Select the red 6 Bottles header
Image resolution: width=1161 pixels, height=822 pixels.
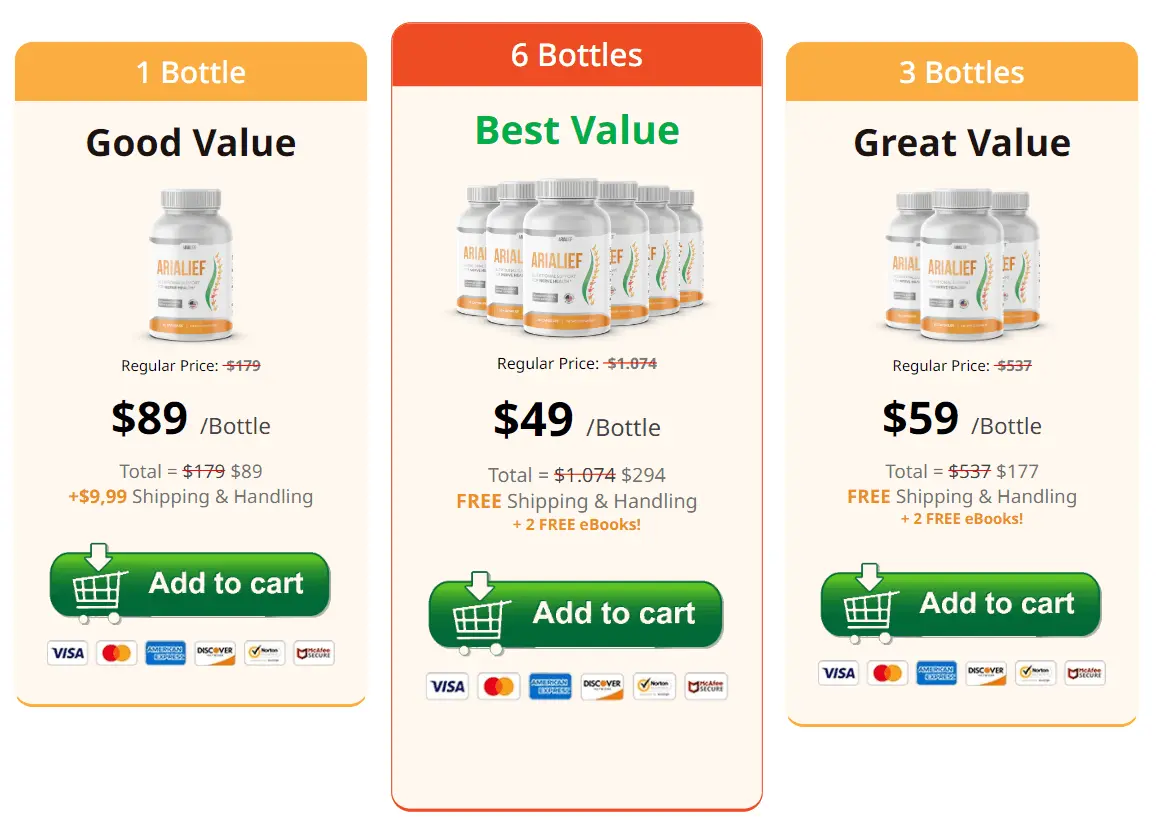[x=576, y=55]
